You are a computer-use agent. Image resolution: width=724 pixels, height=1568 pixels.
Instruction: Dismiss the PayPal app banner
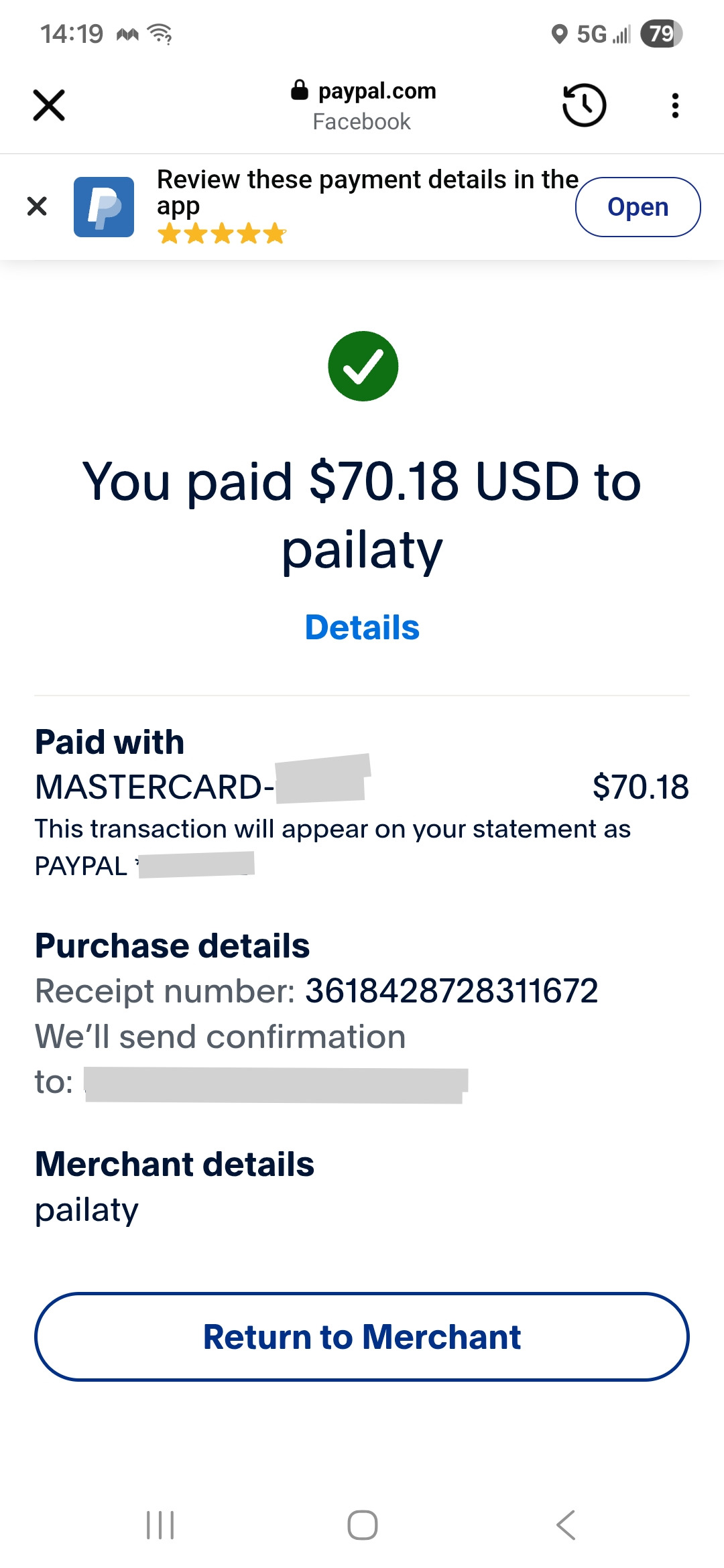[38, 206]
